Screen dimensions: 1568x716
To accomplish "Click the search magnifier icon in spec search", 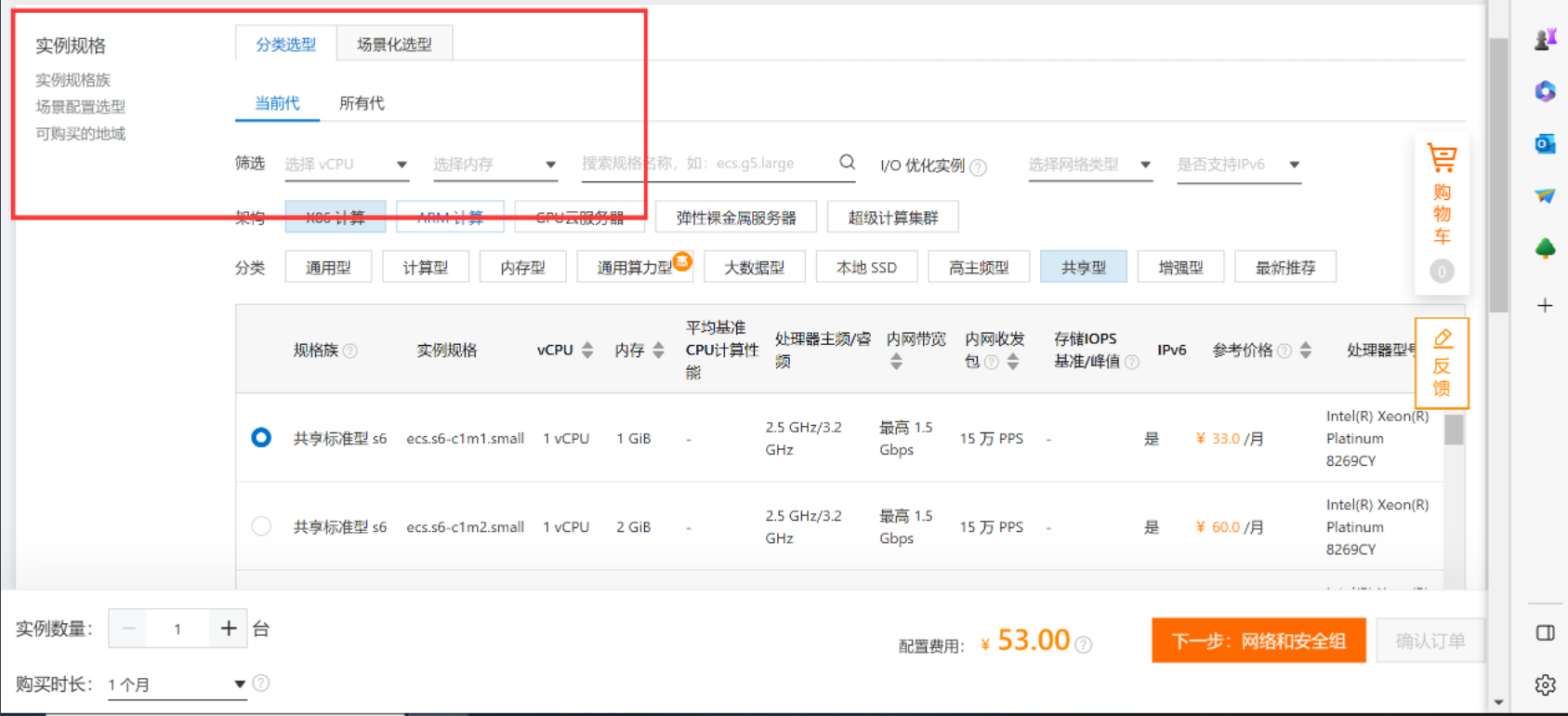I will pyautogui.click(x=847, y=162).
